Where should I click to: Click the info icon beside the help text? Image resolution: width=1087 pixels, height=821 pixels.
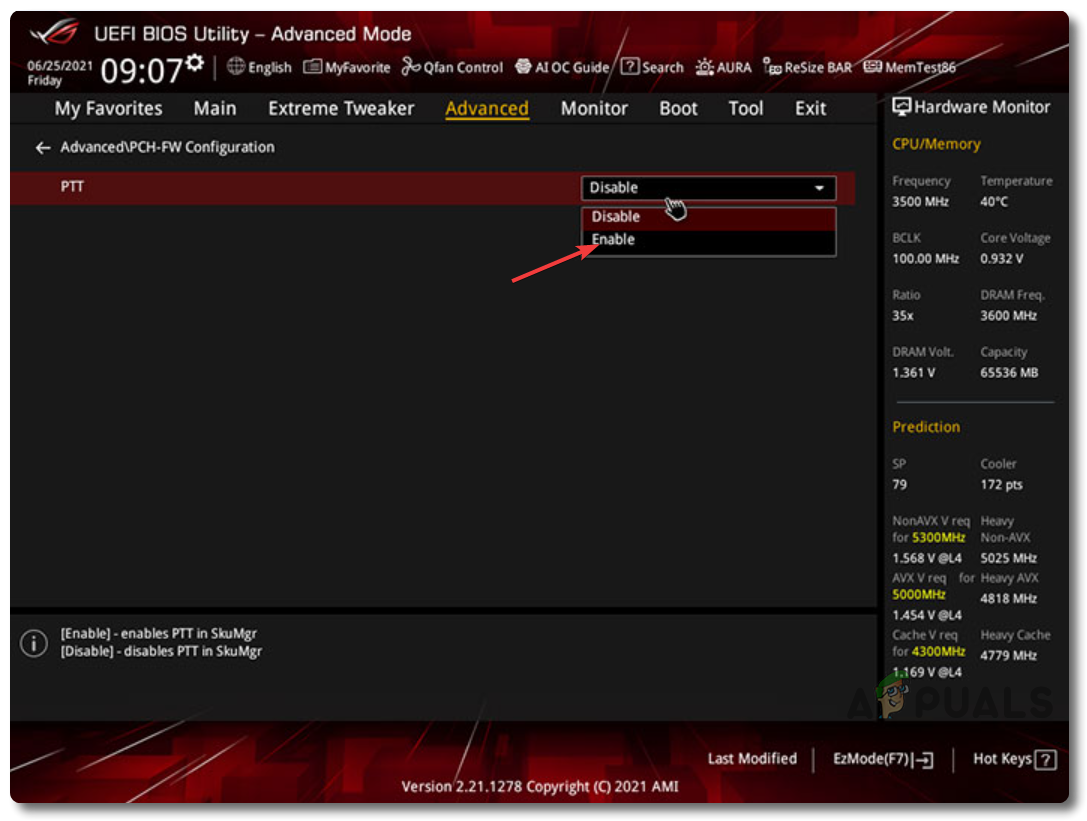click(33, 643)
